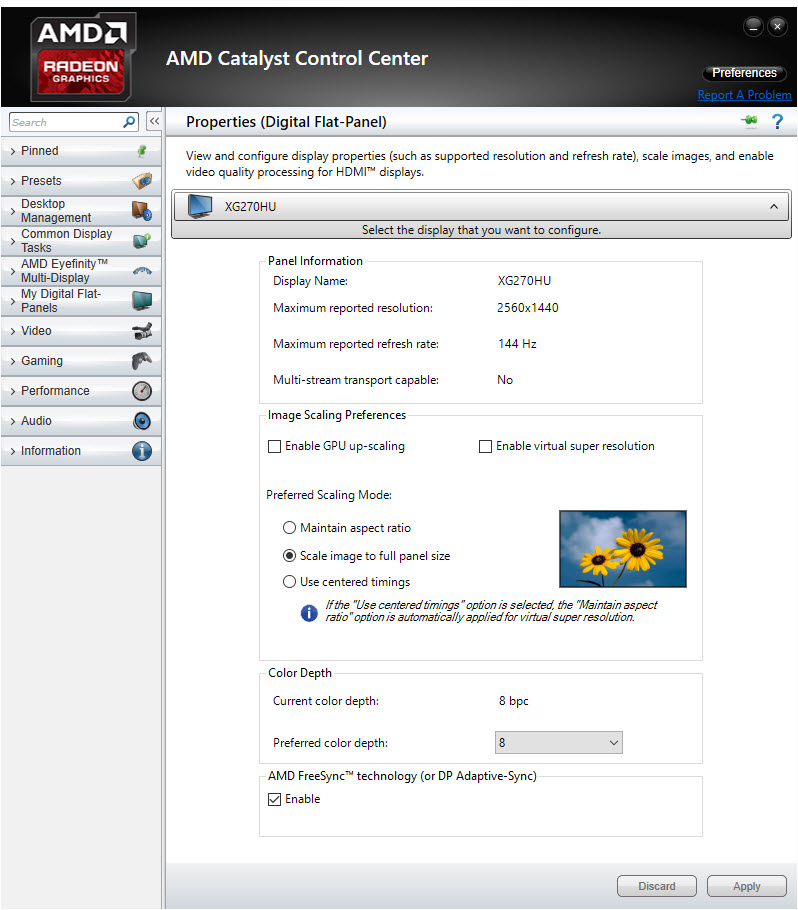Viewport: 798px width, 910px height.
Task: Click the AMD Radeon Graphics logo
Action: coord(82,57)
